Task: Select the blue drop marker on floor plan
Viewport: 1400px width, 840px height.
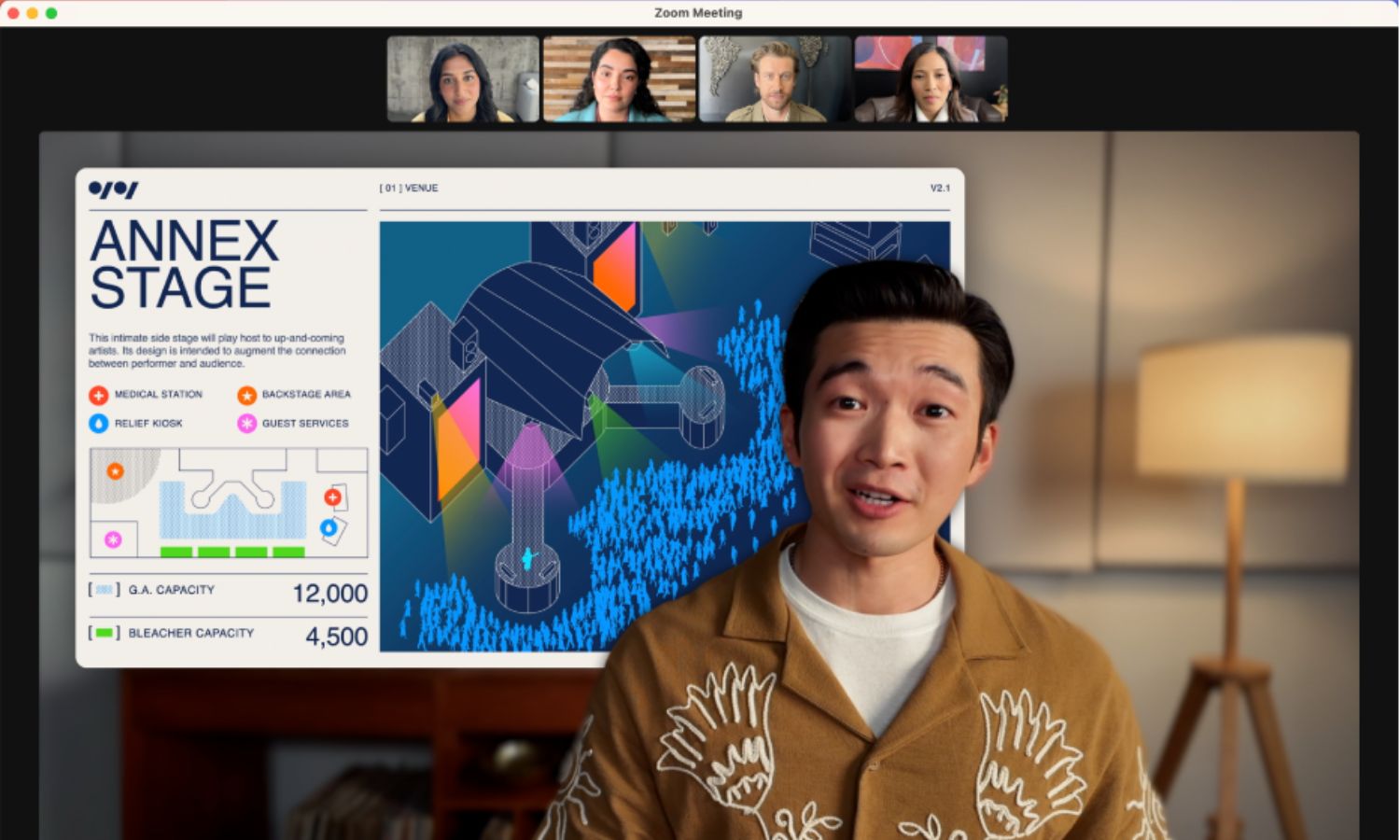Action: click(x=329, y=528)
